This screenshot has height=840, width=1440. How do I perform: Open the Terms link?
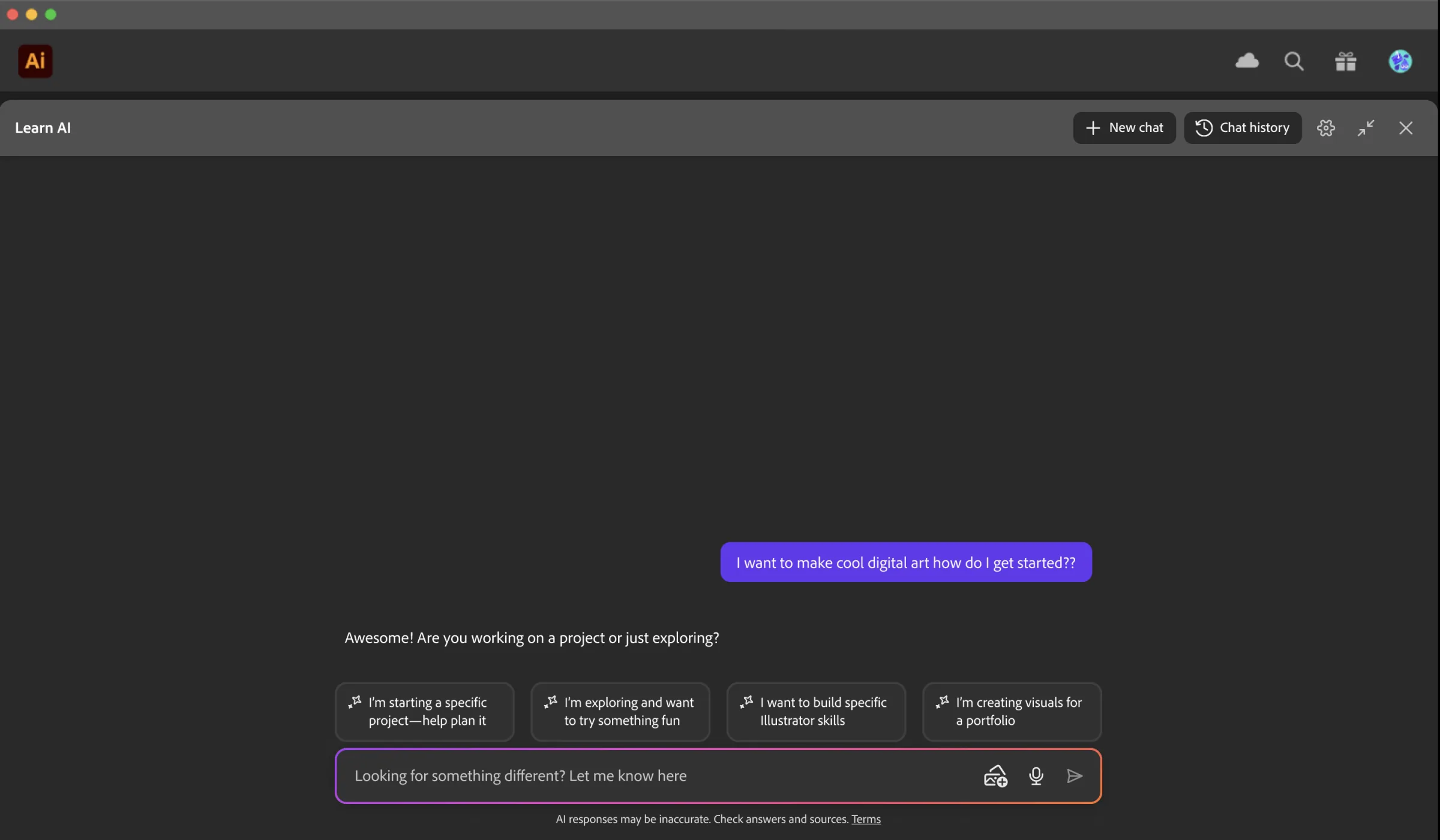pos(866,819)
